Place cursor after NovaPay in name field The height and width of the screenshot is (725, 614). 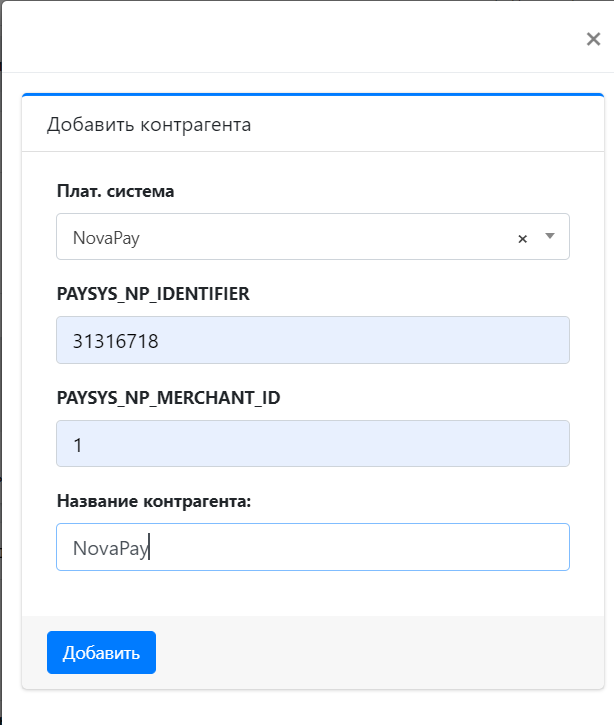[x=149, y=547]
